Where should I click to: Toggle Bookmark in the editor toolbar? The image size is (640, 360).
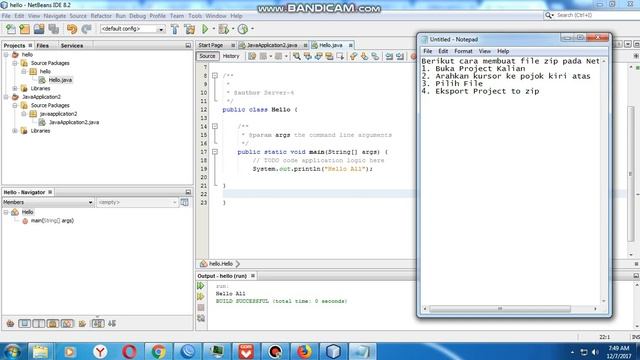[x=375, y=56]
